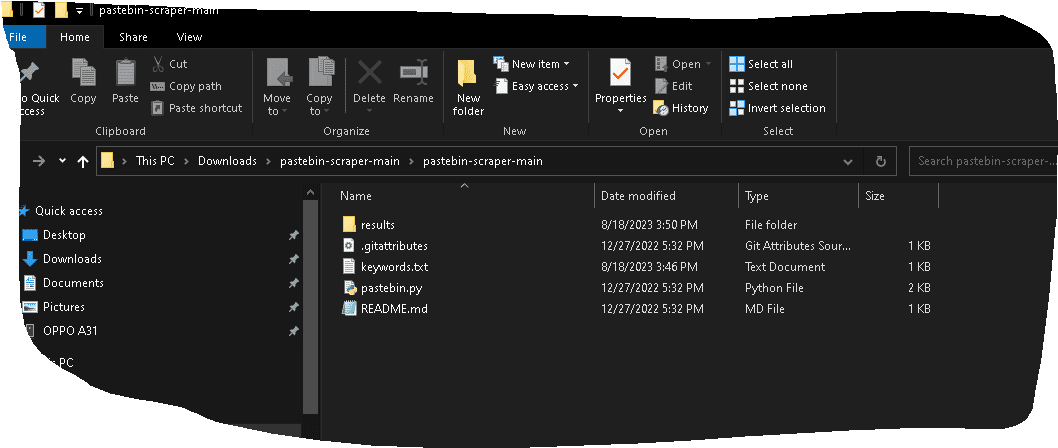Click the pin icon next to Pictures

294,307
